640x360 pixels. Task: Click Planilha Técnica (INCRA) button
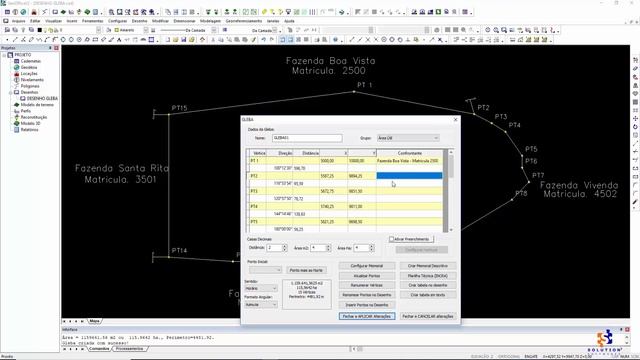tap(428, 276)
